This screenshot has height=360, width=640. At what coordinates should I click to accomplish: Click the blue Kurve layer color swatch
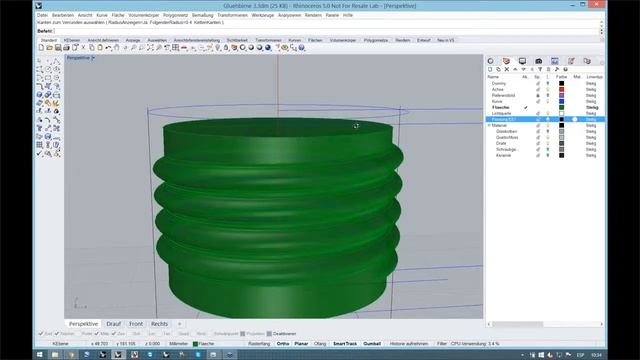(x=562, y=101)
